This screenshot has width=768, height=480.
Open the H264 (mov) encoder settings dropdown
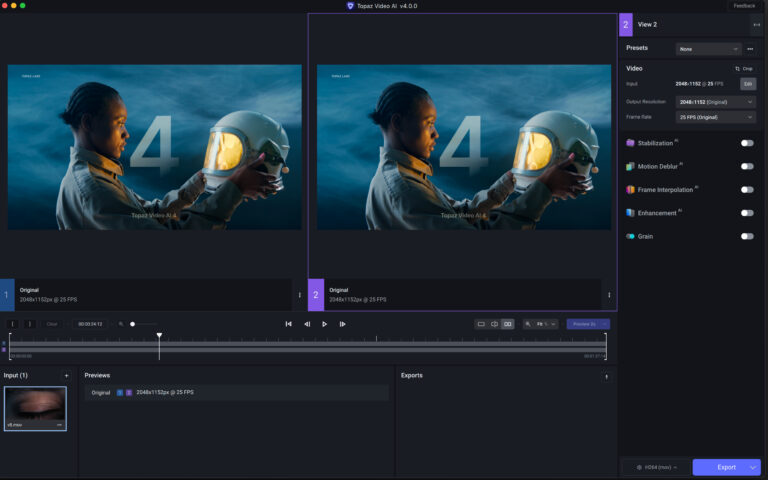pos(656,467)
